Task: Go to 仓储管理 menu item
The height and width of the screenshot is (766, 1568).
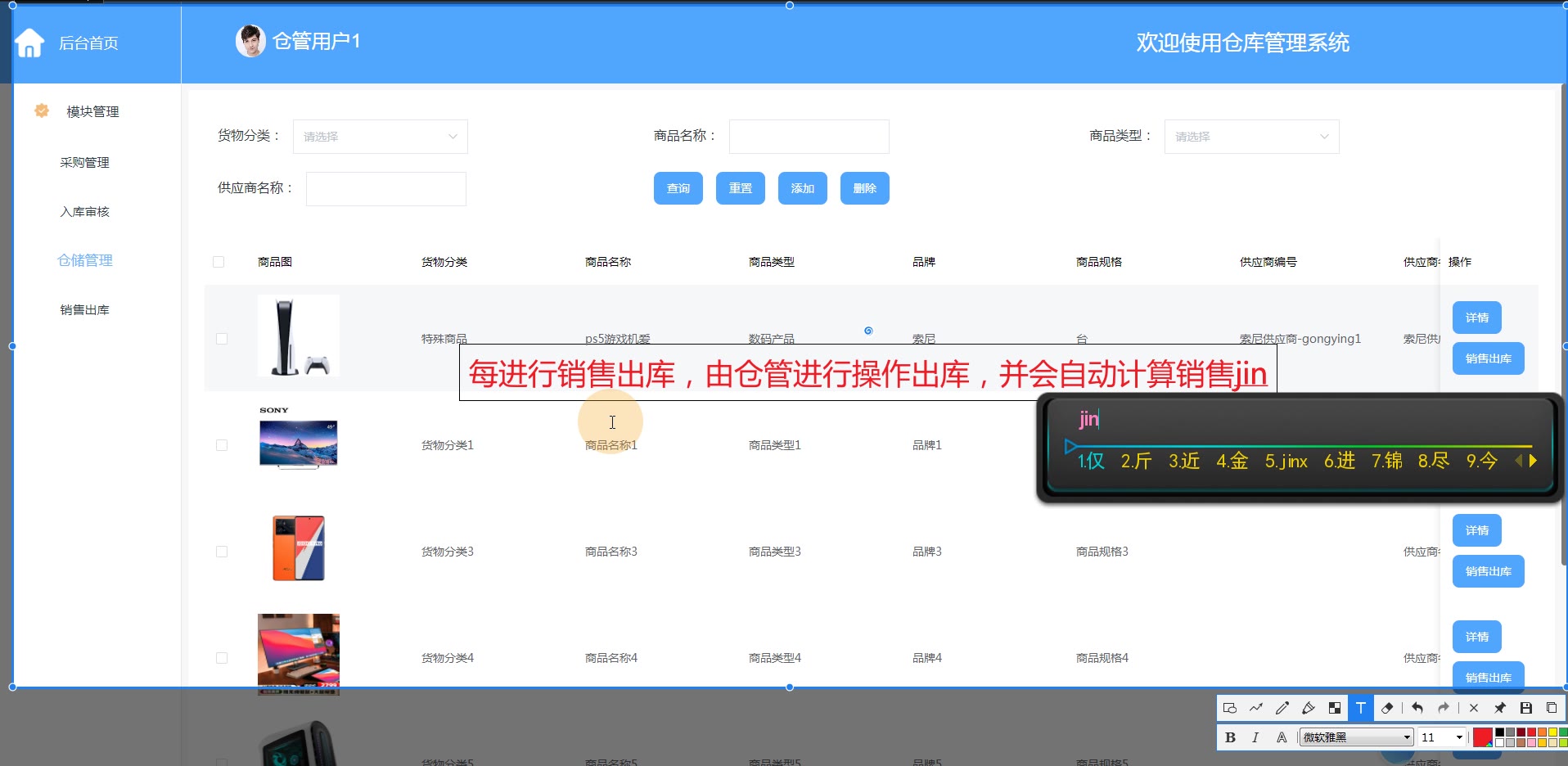Action: tap(85, 260)
